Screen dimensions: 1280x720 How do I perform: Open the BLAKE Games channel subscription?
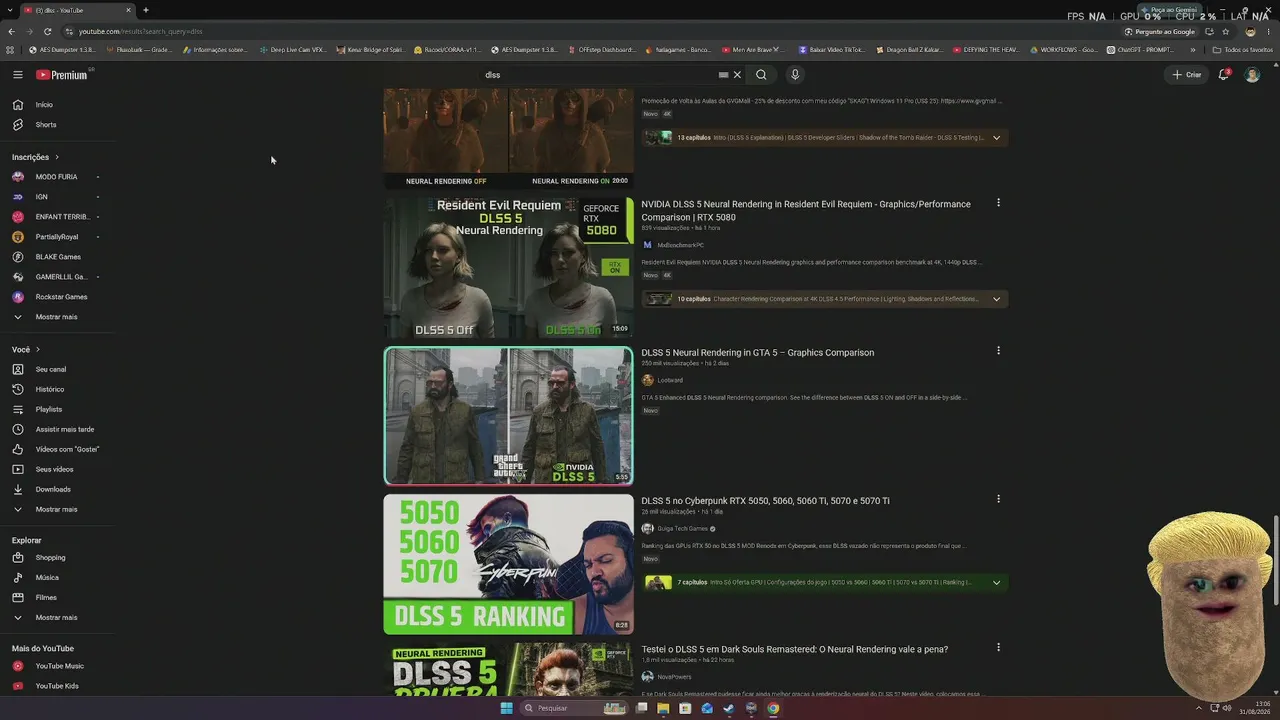click(x=57, y=257)
